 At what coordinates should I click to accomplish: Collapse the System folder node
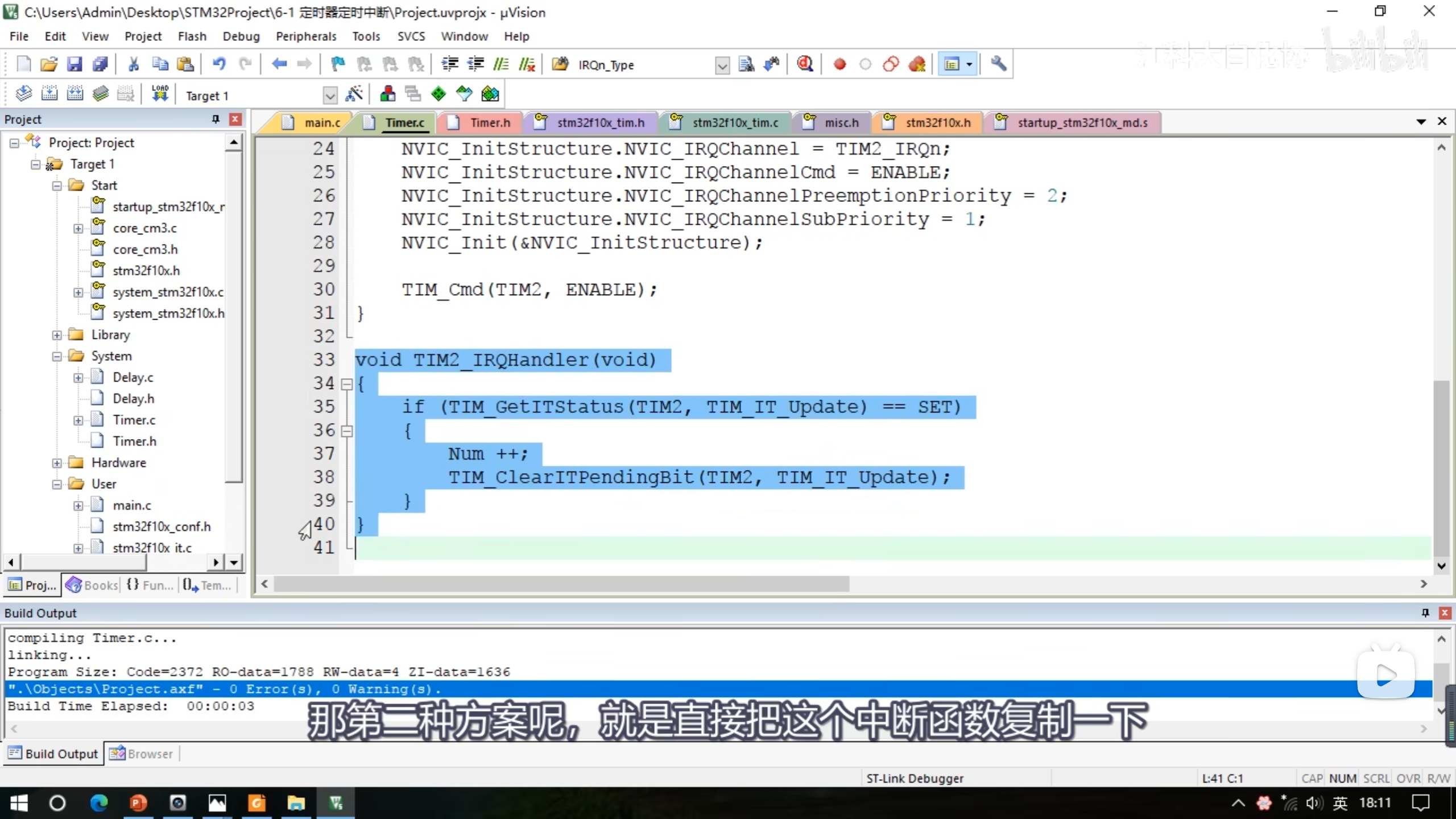(x=57, y=357)
